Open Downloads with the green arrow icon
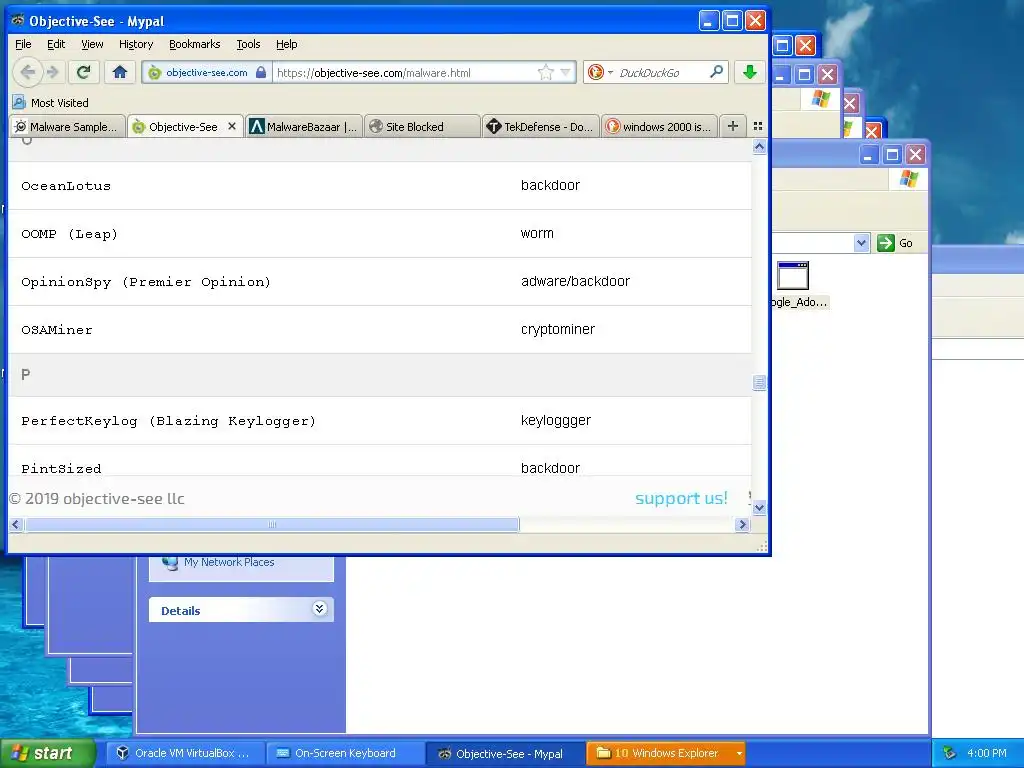1024x768 pixels. click(x=750, y=72)
